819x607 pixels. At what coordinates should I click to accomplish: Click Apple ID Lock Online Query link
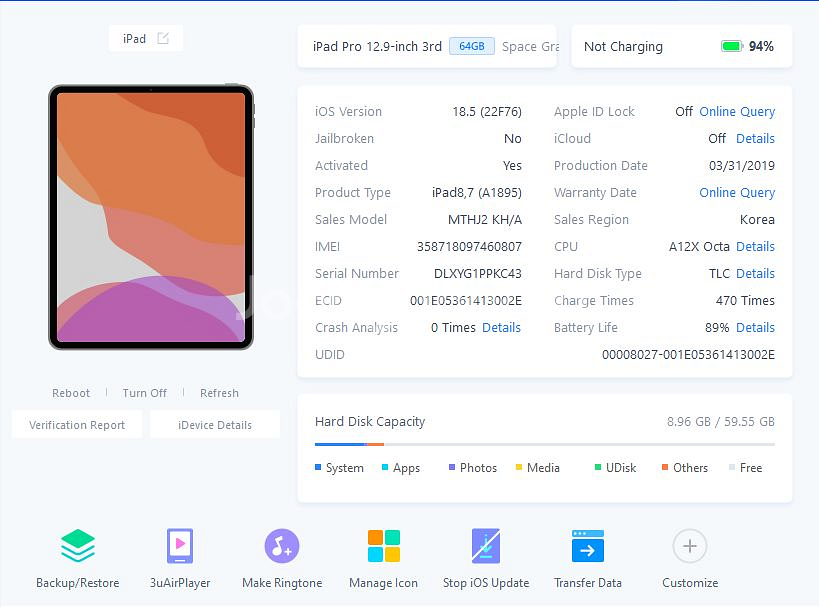pos(737,112)
